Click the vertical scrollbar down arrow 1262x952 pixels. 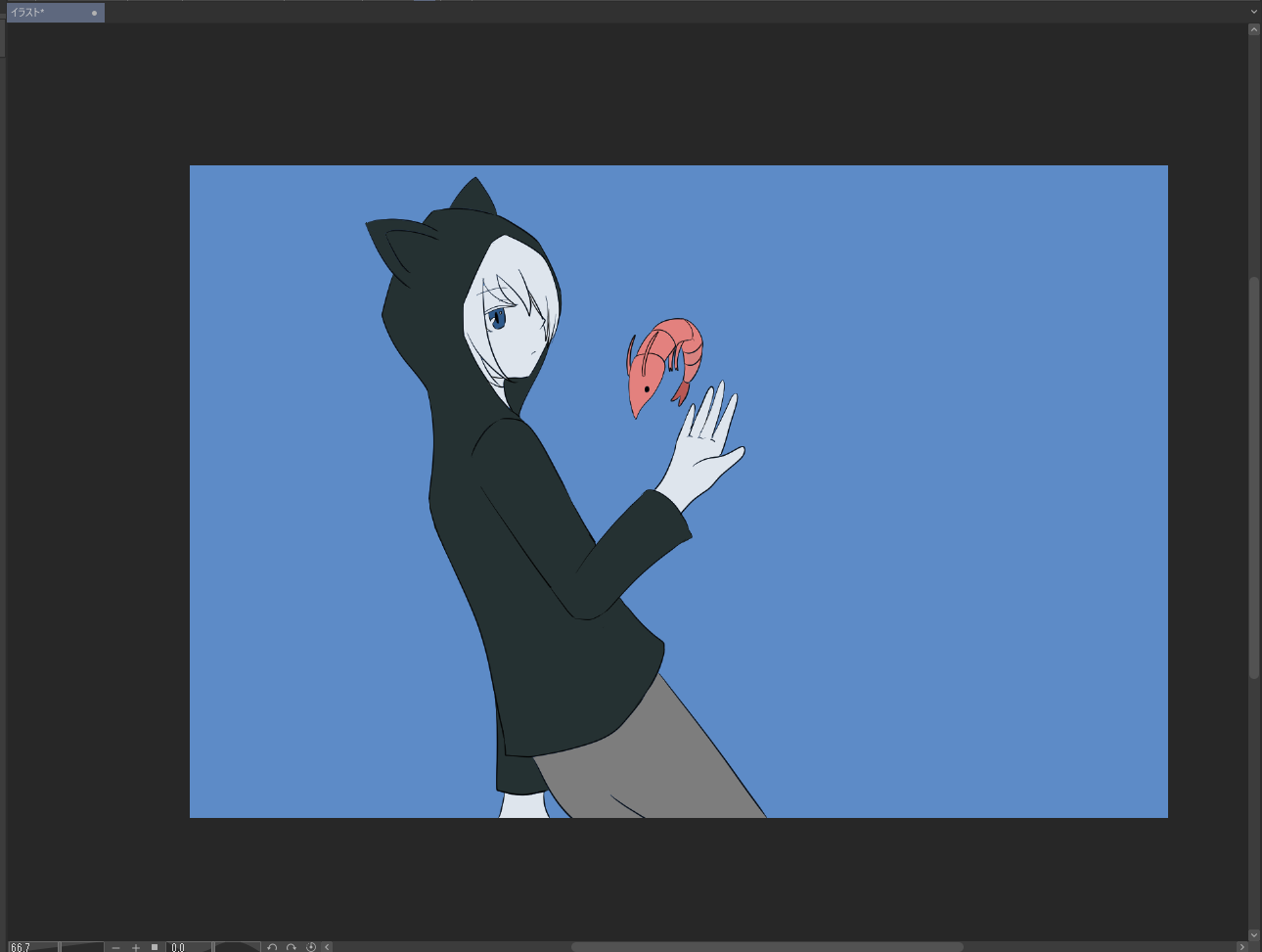click(x=1254, y=934)
